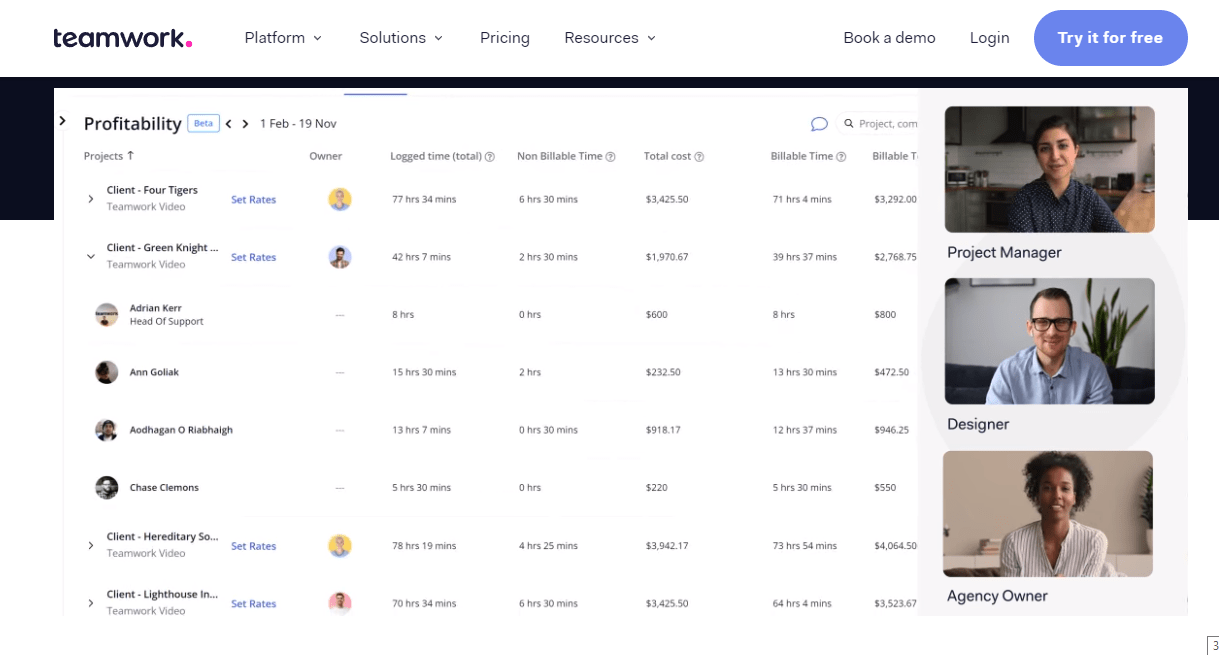Select the Adrian Kerr name text
Image resolution: width=1219 pixels, height=655 pixels.
click(x=155, y=308)
